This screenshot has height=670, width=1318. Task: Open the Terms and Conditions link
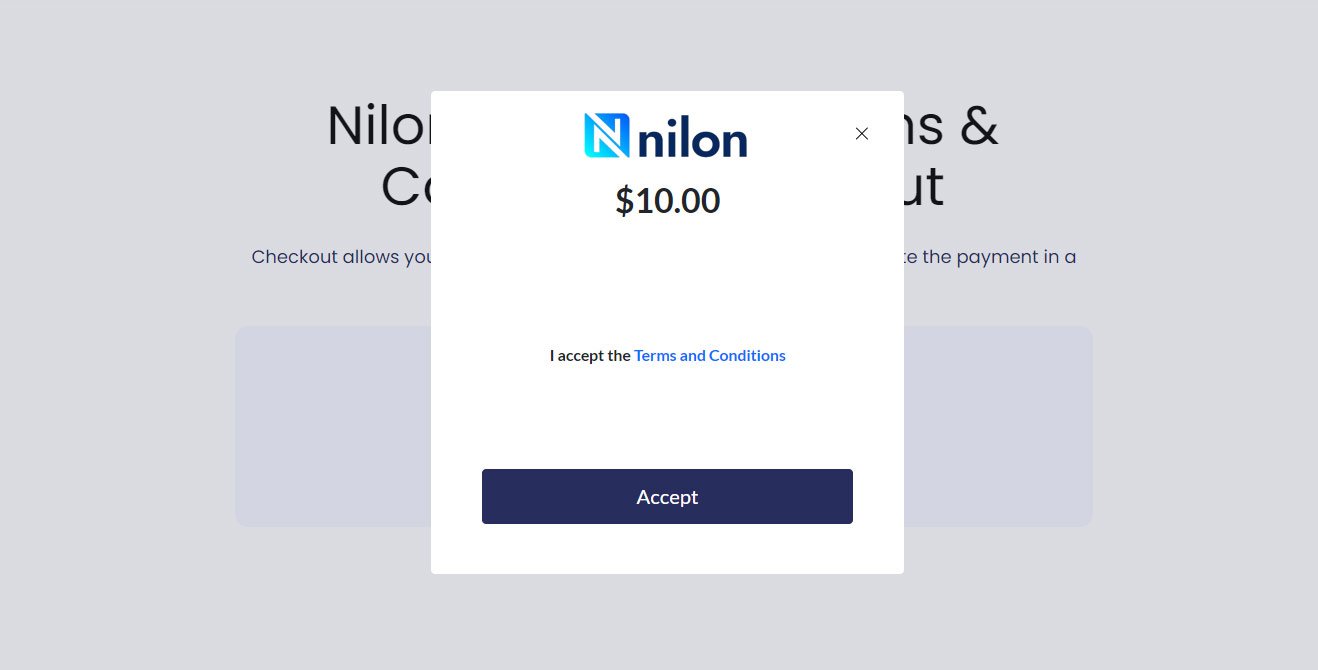(710, 355)
